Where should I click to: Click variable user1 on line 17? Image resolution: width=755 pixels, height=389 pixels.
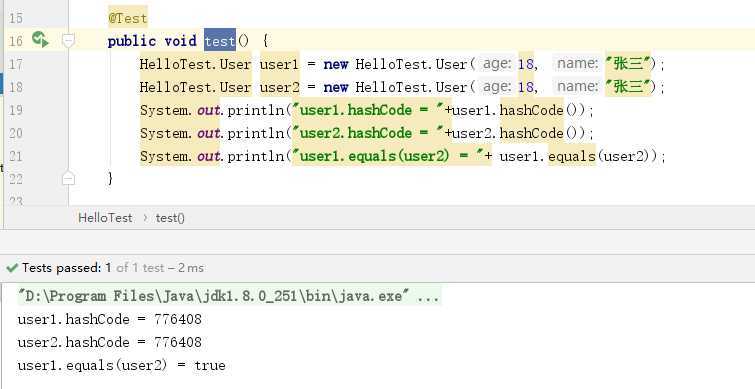pyautogui.click(x=280, y=64)
